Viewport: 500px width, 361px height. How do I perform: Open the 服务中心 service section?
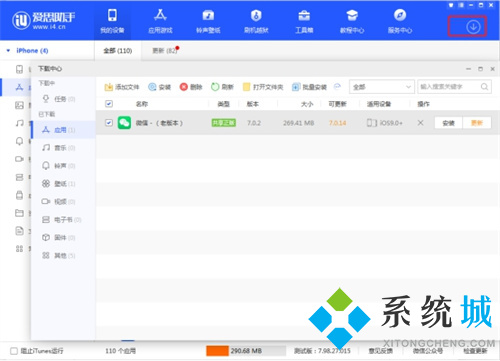coord(400,21)
